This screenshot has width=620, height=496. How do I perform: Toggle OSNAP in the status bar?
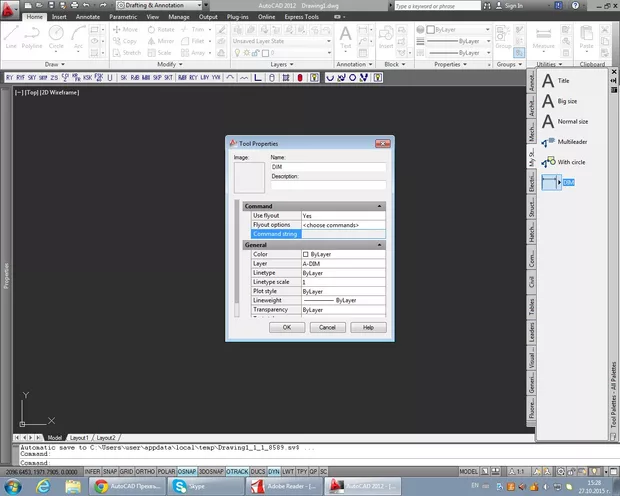[x=187, y=470]
